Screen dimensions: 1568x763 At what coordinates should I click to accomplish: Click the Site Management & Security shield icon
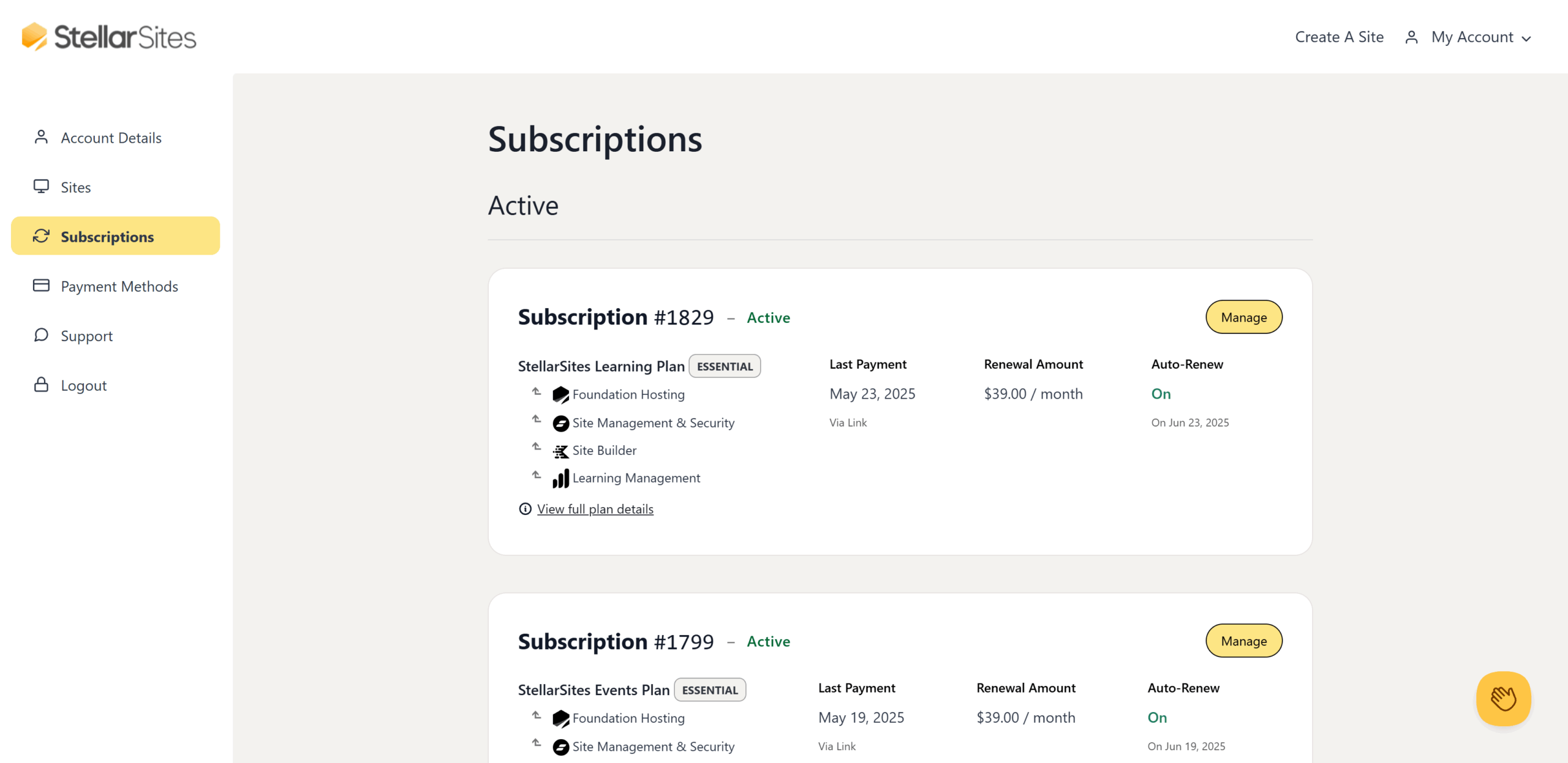pyautogui.click(x=560, y=423)
